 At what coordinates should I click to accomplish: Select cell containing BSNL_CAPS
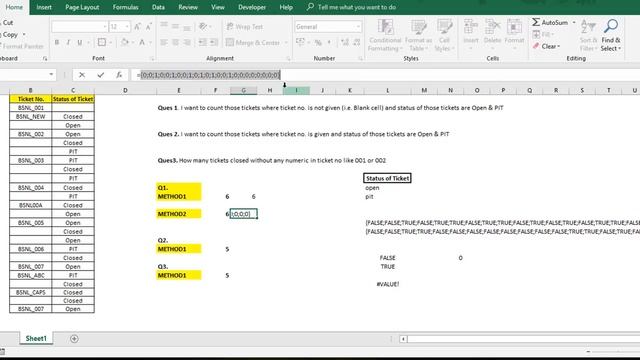31,292
